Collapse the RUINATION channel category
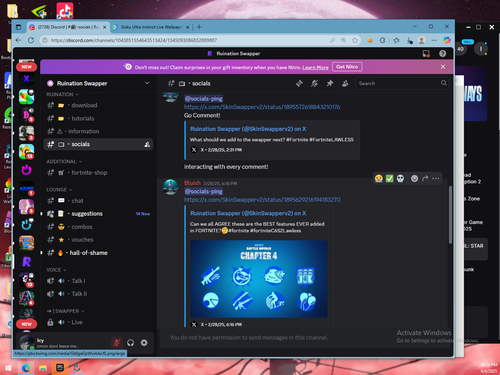Image resolution: width=500 pixels, height=375 pixels. (x=62, y=95)
